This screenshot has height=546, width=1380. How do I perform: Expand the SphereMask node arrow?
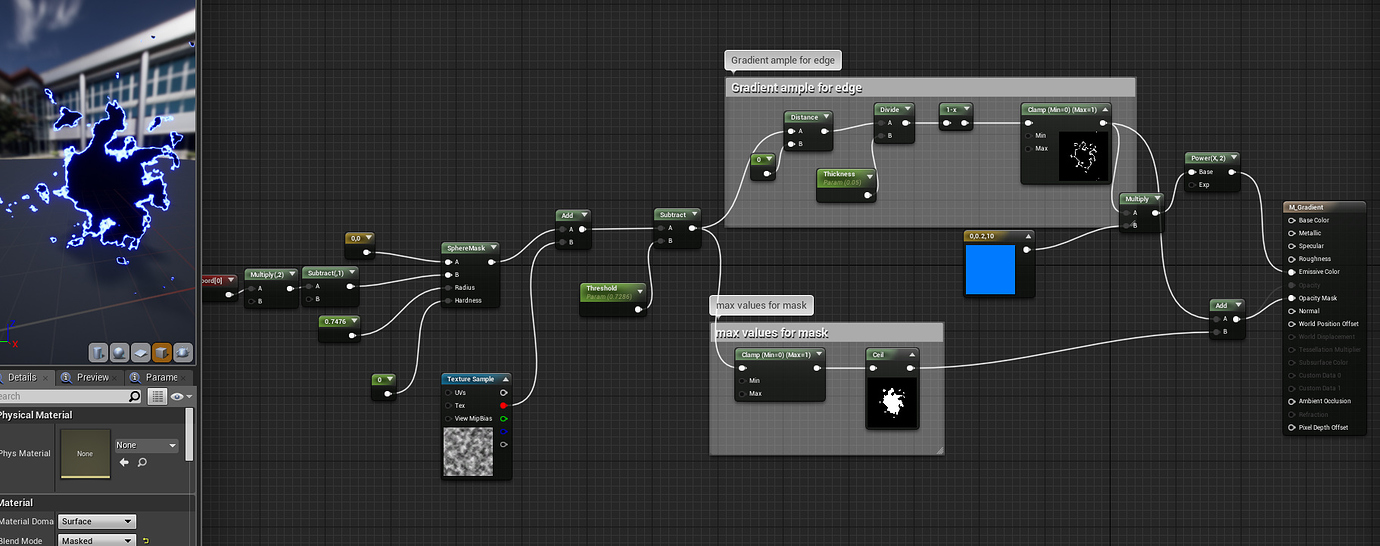(x=490, y=248)
